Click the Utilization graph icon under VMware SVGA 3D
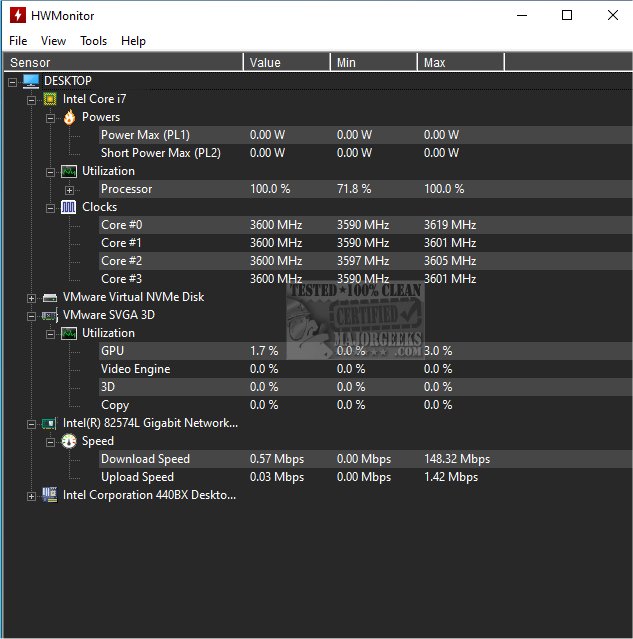633x639 pixels. (x=69, y=333)
